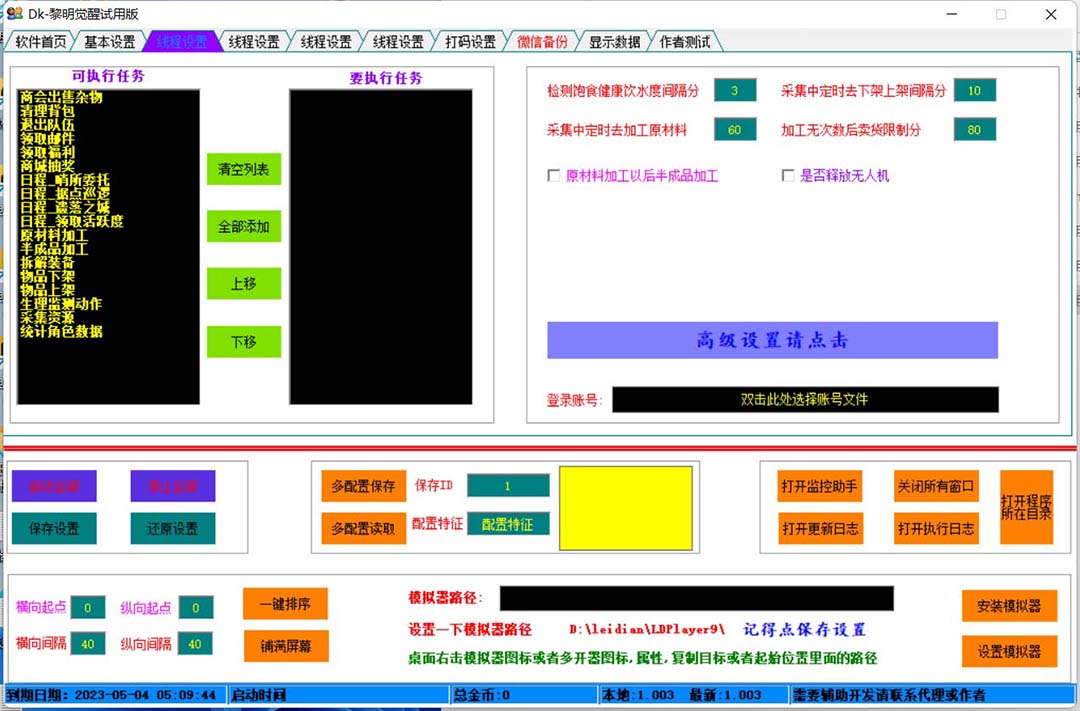This screenshot has width=1080, height=711.
Task: Open the 微信备份 tab
Action: pos(543,41)
